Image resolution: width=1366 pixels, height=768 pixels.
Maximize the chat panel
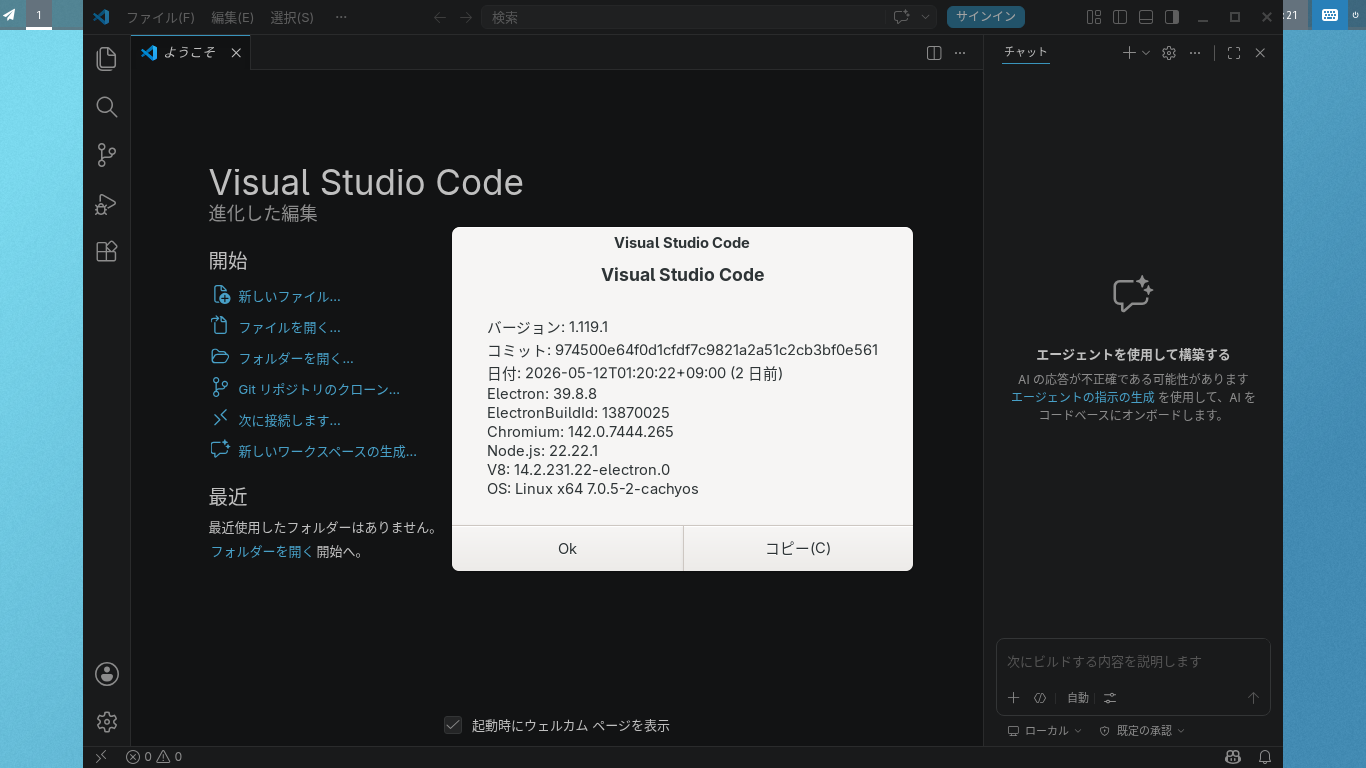coord(1234,53)
